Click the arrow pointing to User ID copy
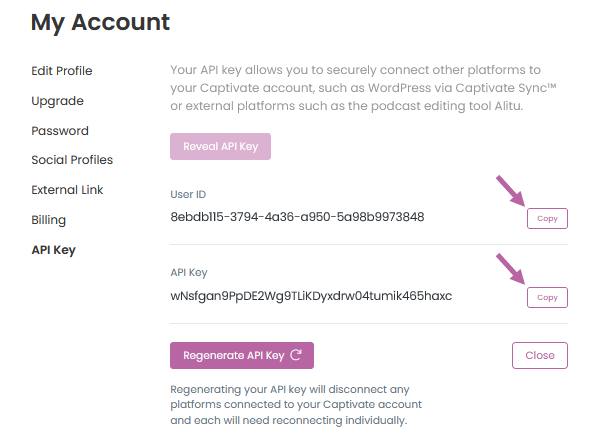The image size is (600, 435). (510, 191)
